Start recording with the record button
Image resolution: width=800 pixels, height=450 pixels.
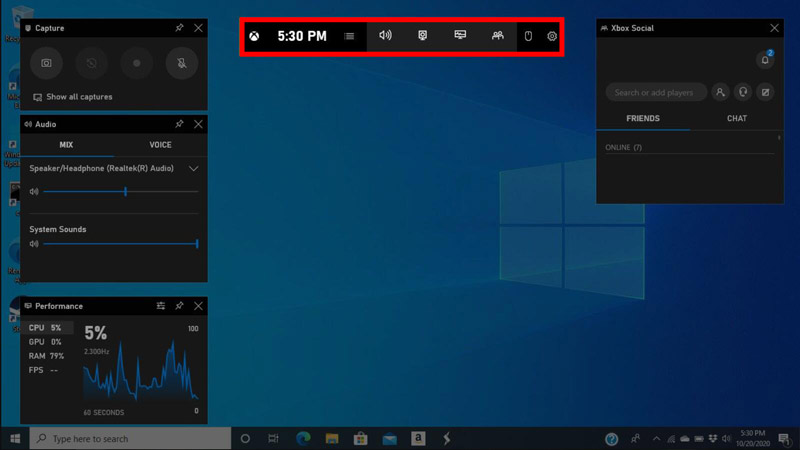(137, 63)
